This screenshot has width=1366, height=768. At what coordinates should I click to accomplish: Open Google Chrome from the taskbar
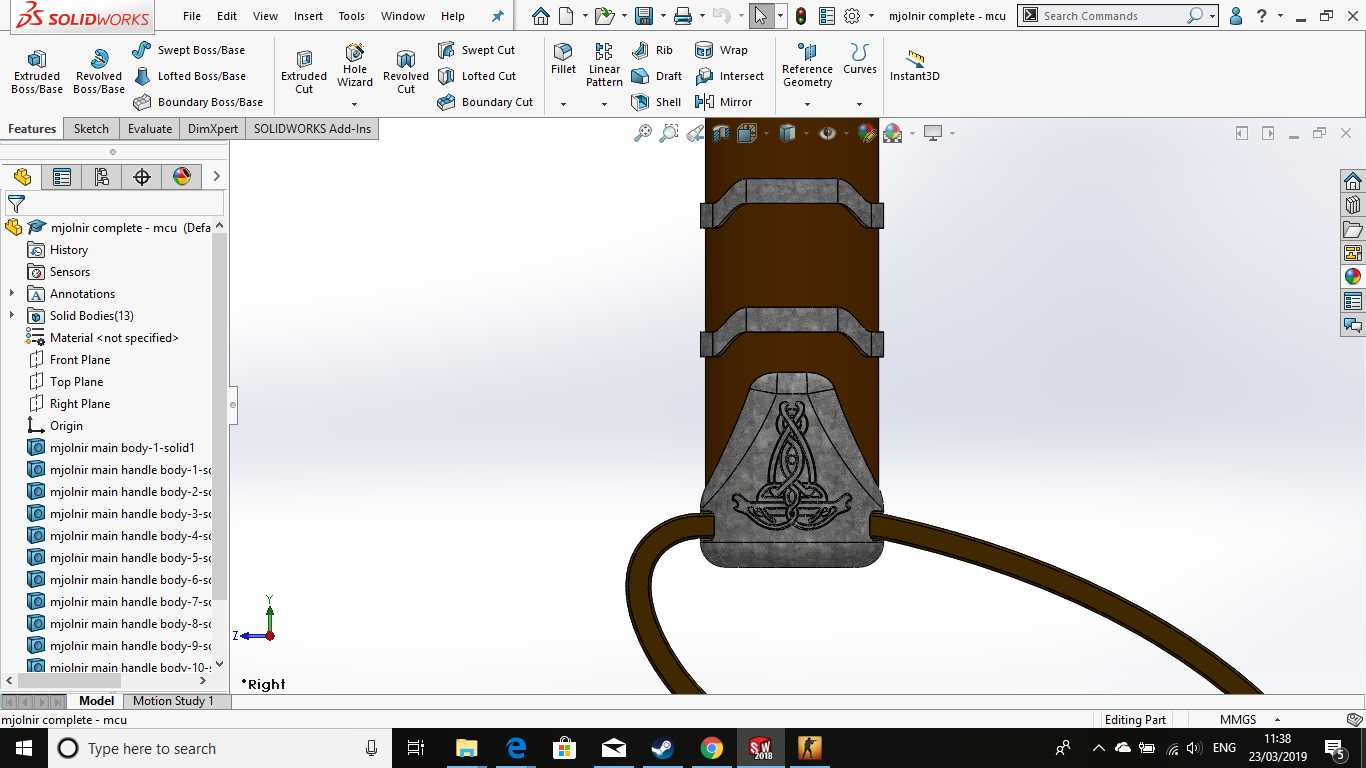coord(711,748)
